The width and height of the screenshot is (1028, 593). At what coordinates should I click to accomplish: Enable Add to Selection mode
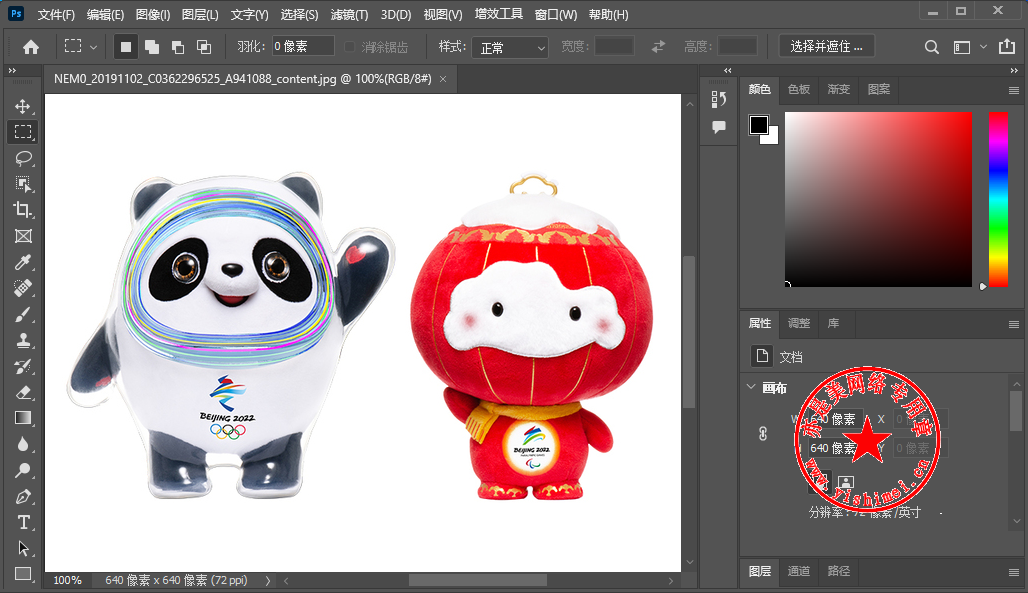(152, 47)
